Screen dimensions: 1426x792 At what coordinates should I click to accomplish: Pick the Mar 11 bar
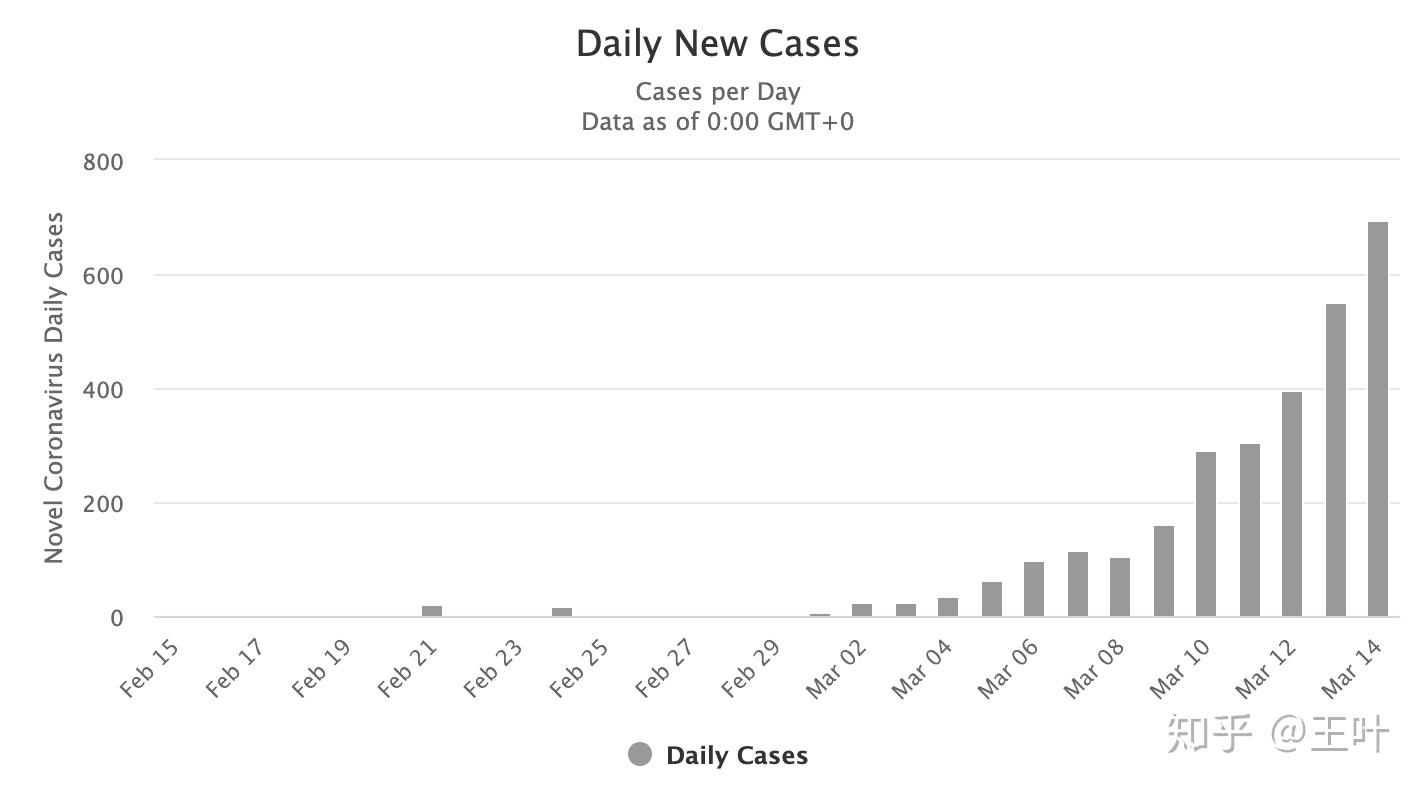1249,530
